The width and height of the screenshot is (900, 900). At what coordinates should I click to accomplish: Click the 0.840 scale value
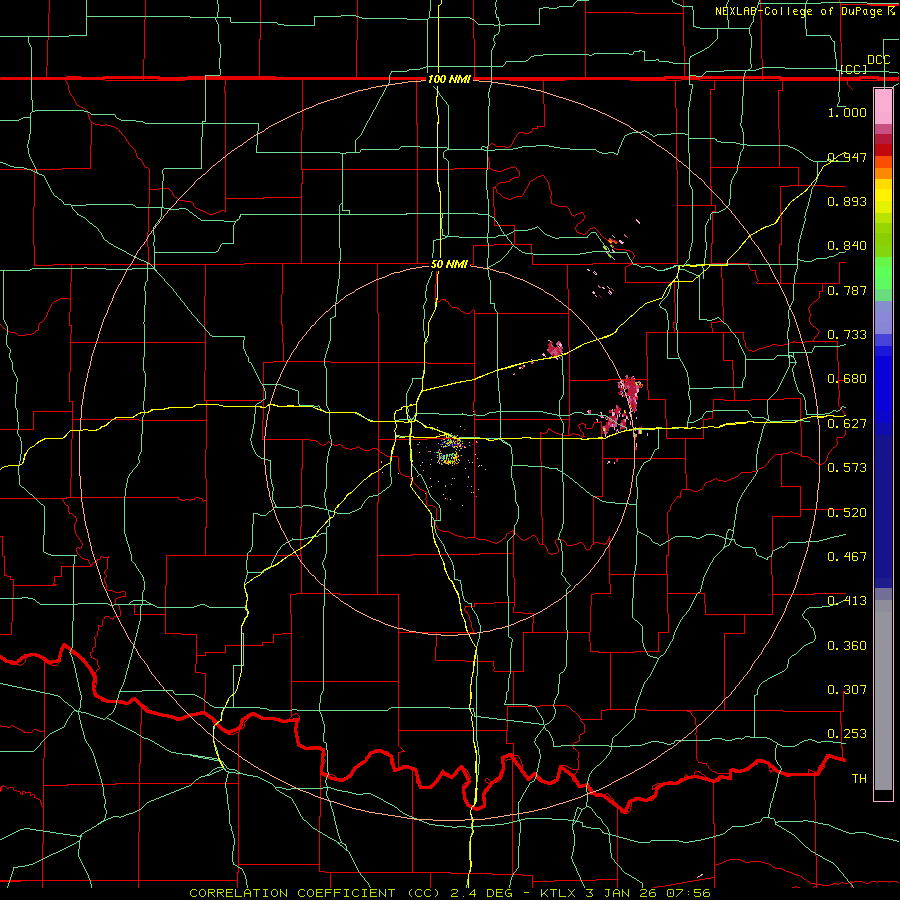[x=847, y=246]
